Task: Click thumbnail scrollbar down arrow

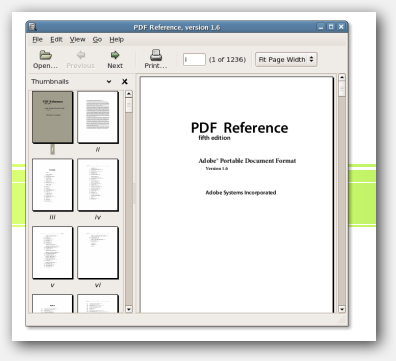Action: (129, 309)
